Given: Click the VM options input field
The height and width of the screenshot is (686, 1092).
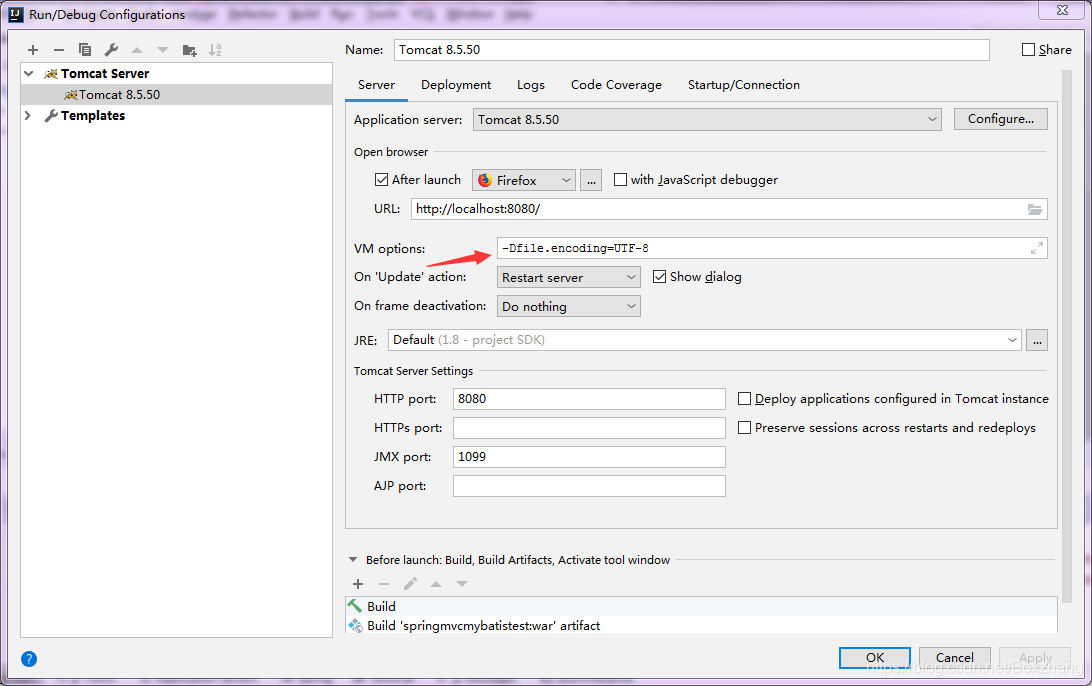Looking at the screenshot, I should pos(772,248).
